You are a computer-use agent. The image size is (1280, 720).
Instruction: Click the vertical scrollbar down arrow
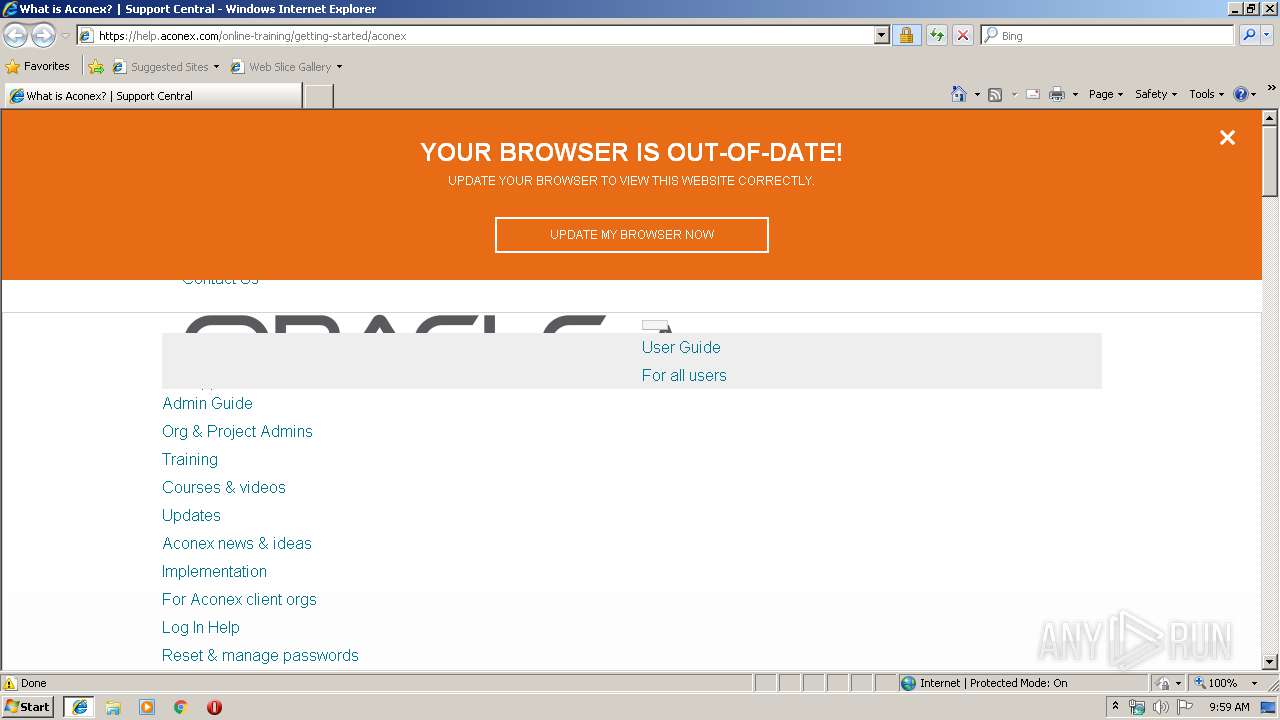[x=1270, y=662]
